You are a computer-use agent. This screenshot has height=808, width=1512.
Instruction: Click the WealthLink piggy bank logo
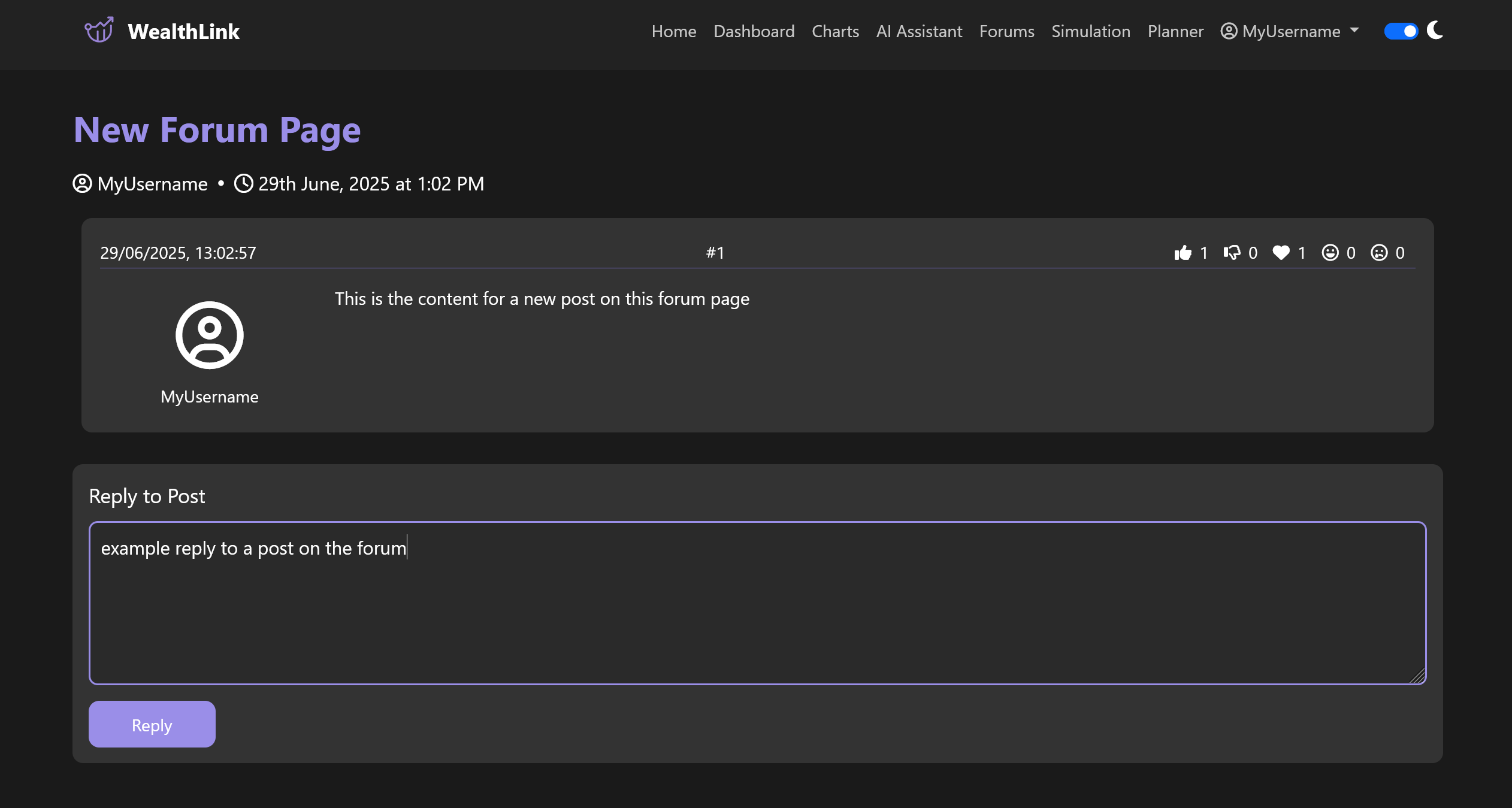[99, 31]
